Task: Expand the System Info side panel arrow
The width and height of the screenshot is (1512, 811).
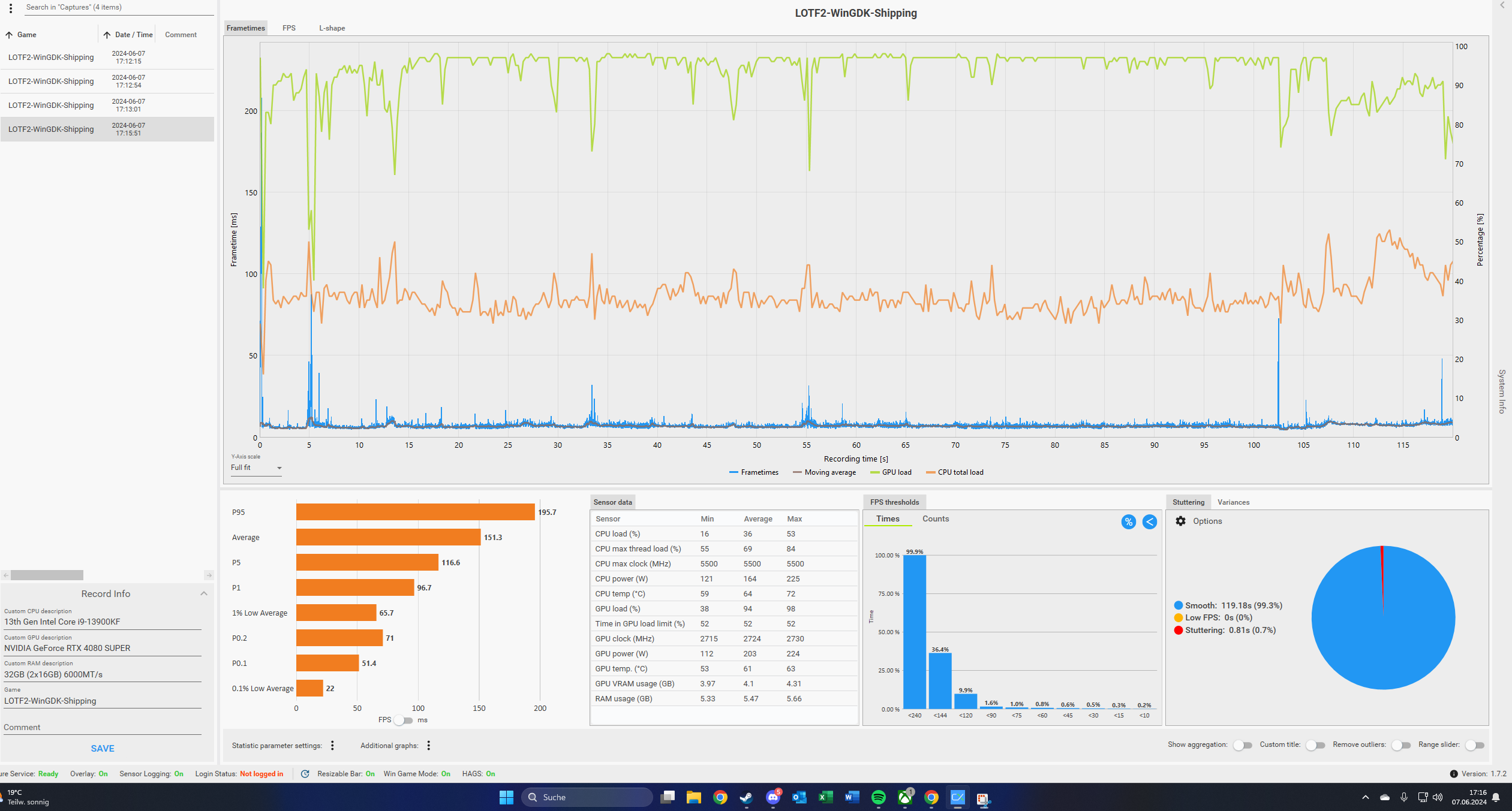Action: (1502, 5)
